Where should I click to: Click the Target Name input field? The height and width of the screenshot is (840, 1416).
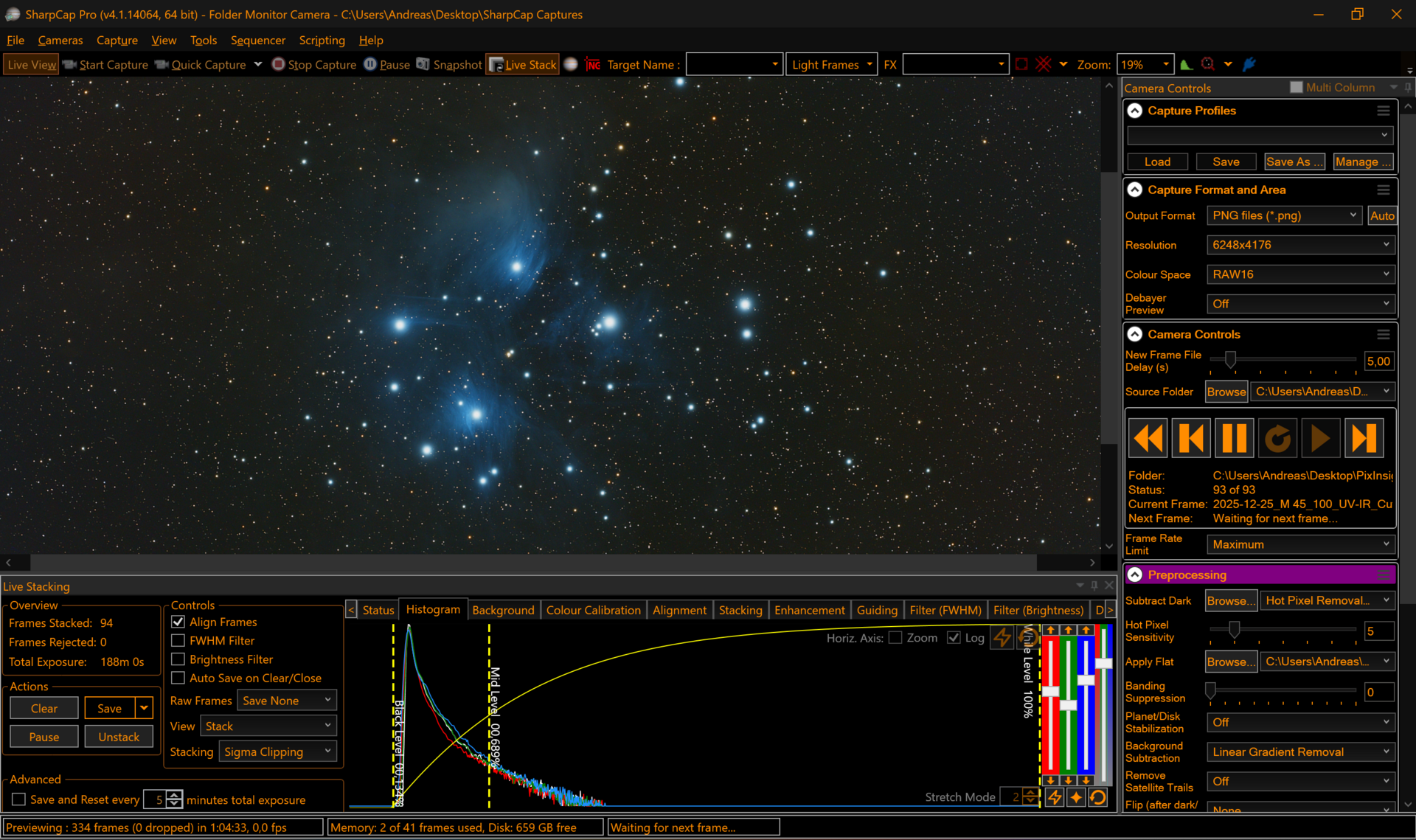(733, 65)
